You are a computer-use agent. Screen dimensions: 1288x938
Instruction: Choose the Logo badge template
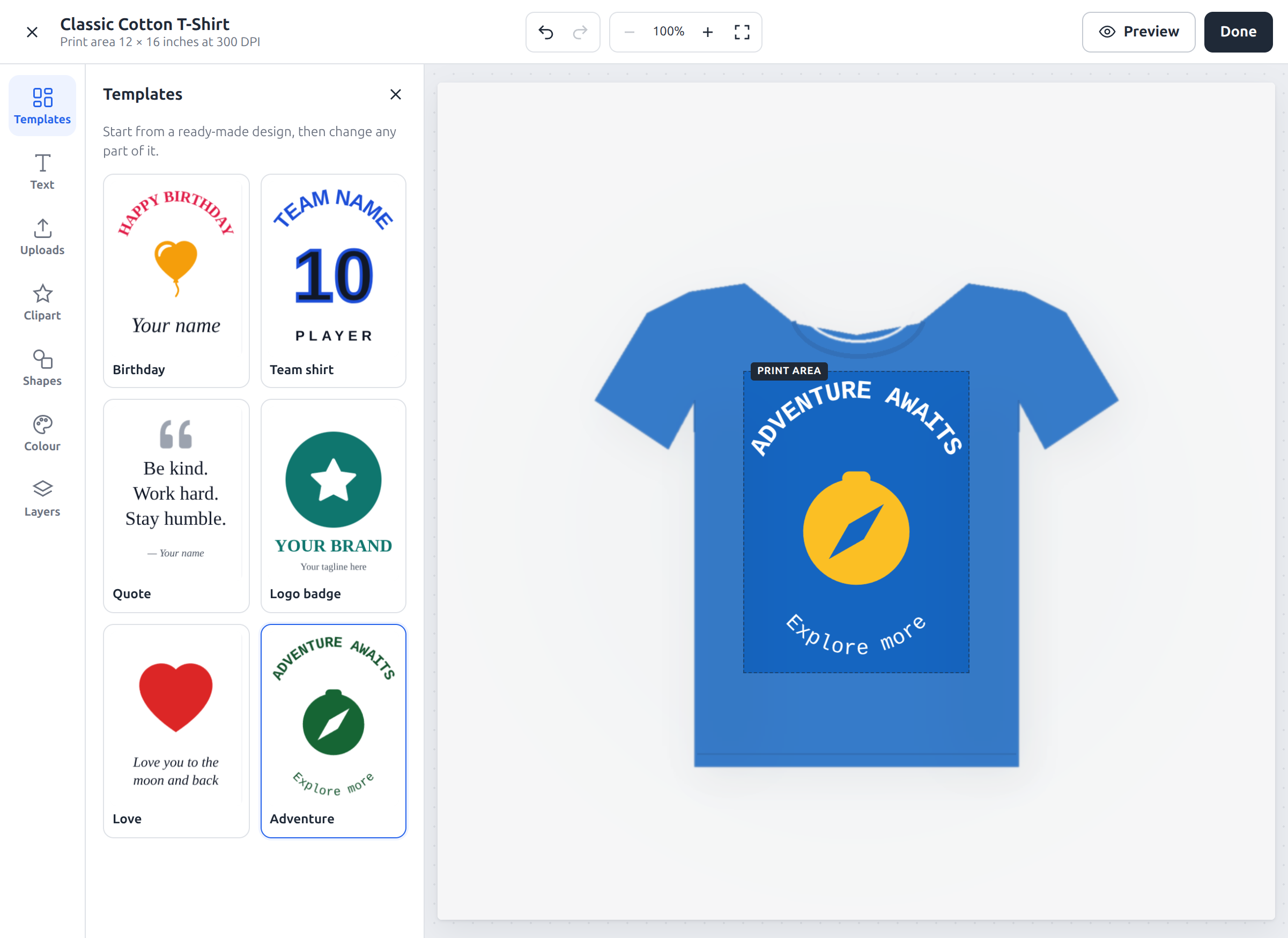(x=334, y=505)
